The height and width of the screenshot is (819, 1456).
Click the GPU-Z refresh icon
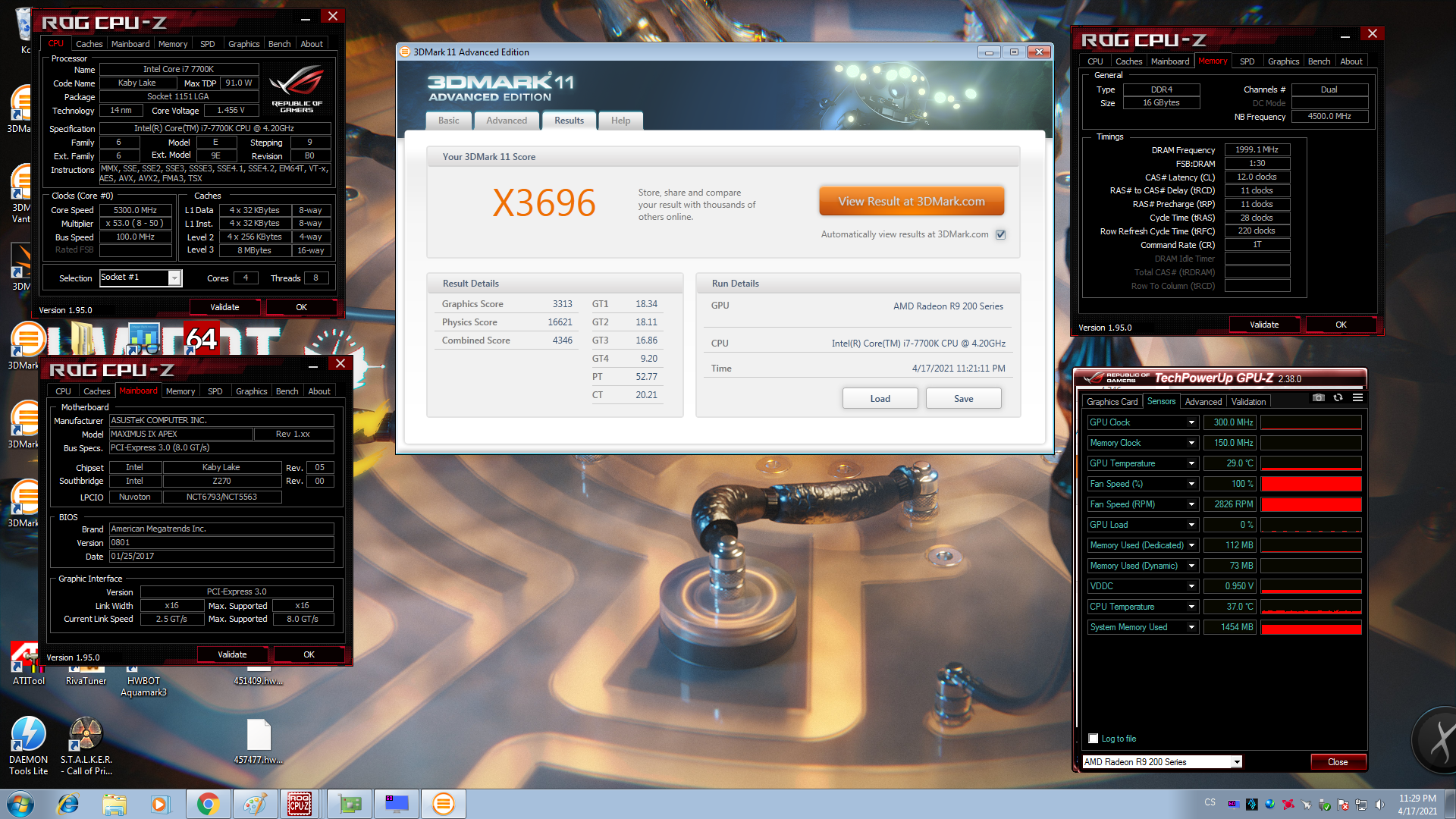click(x=1338, y=398)
